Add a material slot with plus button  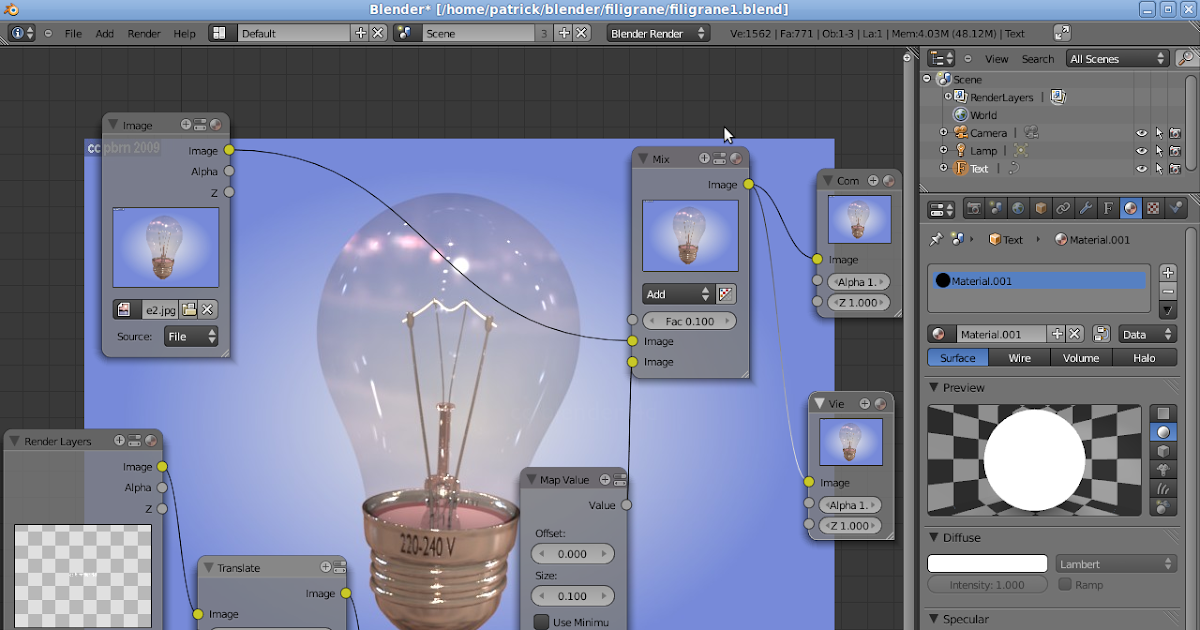(x=1168, y=273)
